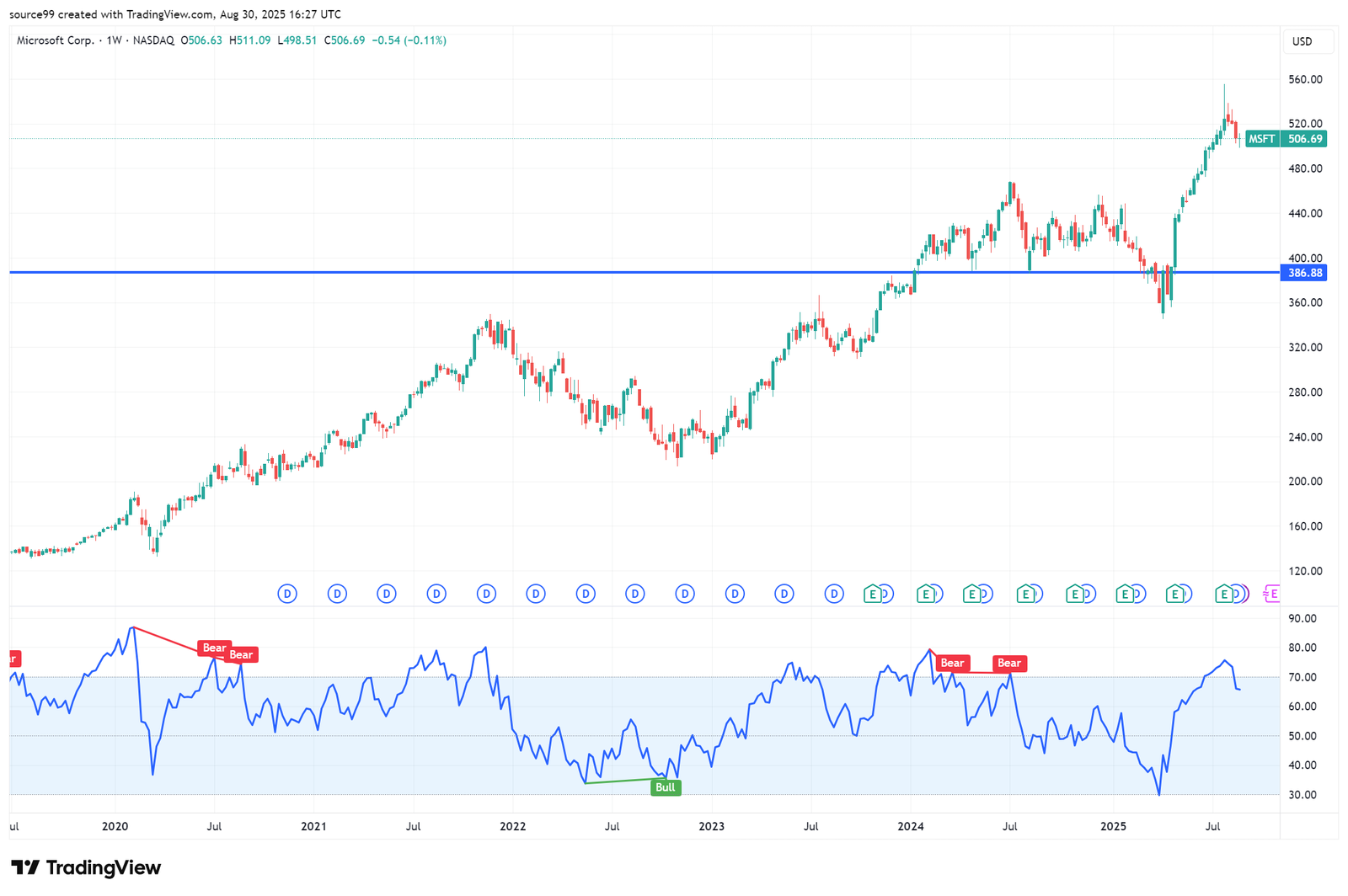Click the 70.00 RSI axis label
1348x896 pixels.
pos(1303,677)
